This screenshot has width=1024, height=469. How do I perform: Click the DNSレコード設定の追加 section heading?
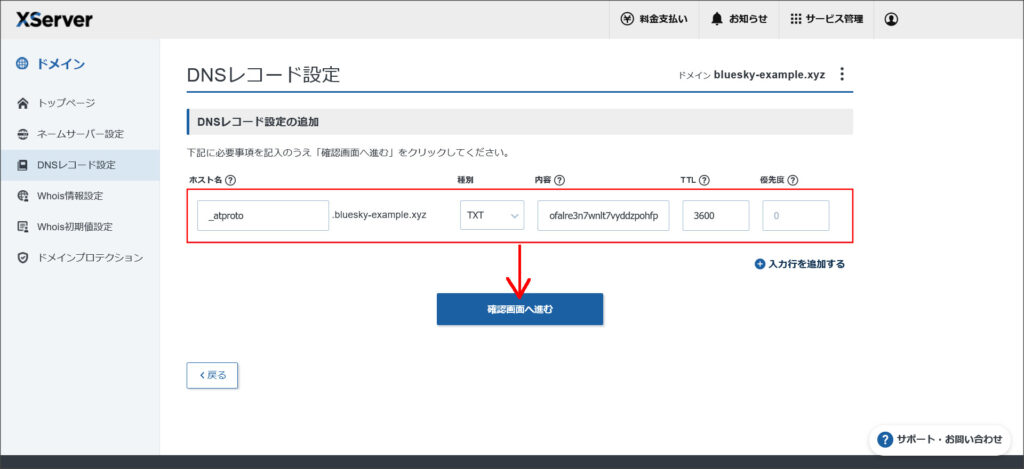258,122
